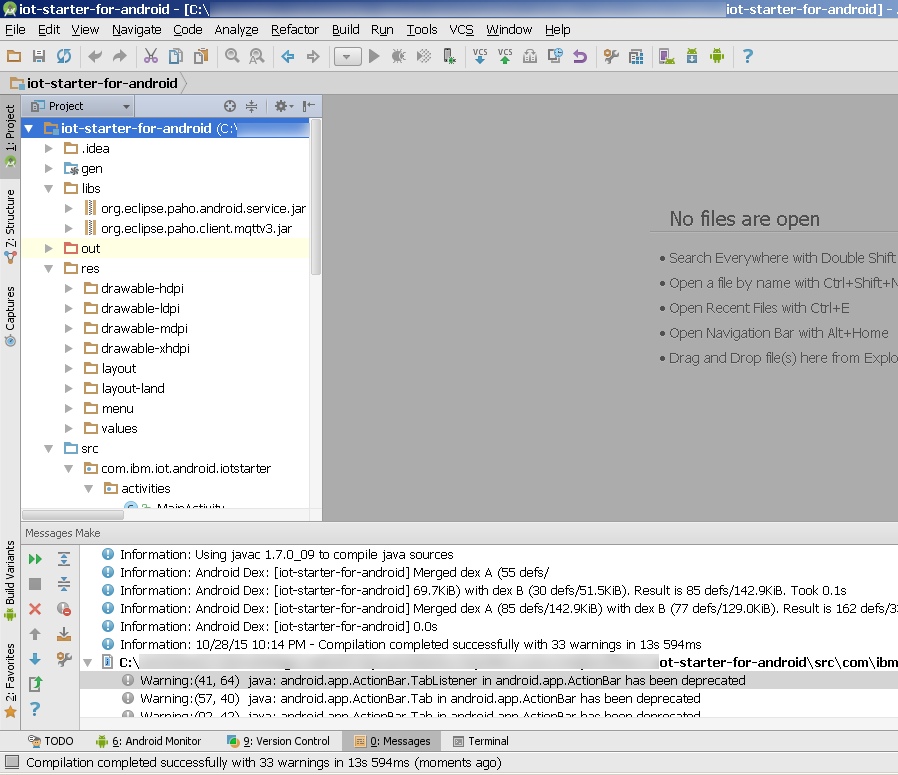Open the File menu

coord(15,30)
